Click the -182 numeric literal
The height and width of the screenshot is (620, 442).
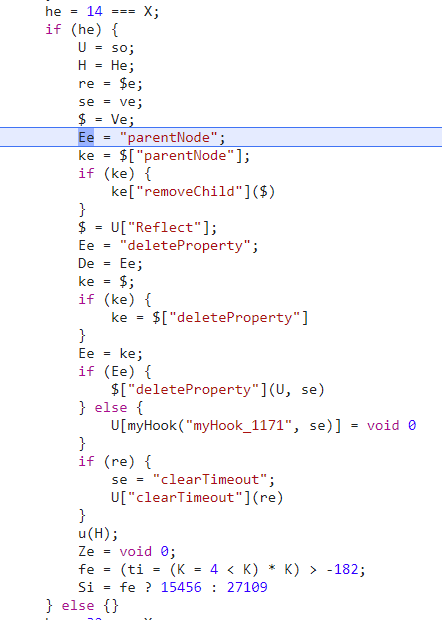click(x=342, y=569)
